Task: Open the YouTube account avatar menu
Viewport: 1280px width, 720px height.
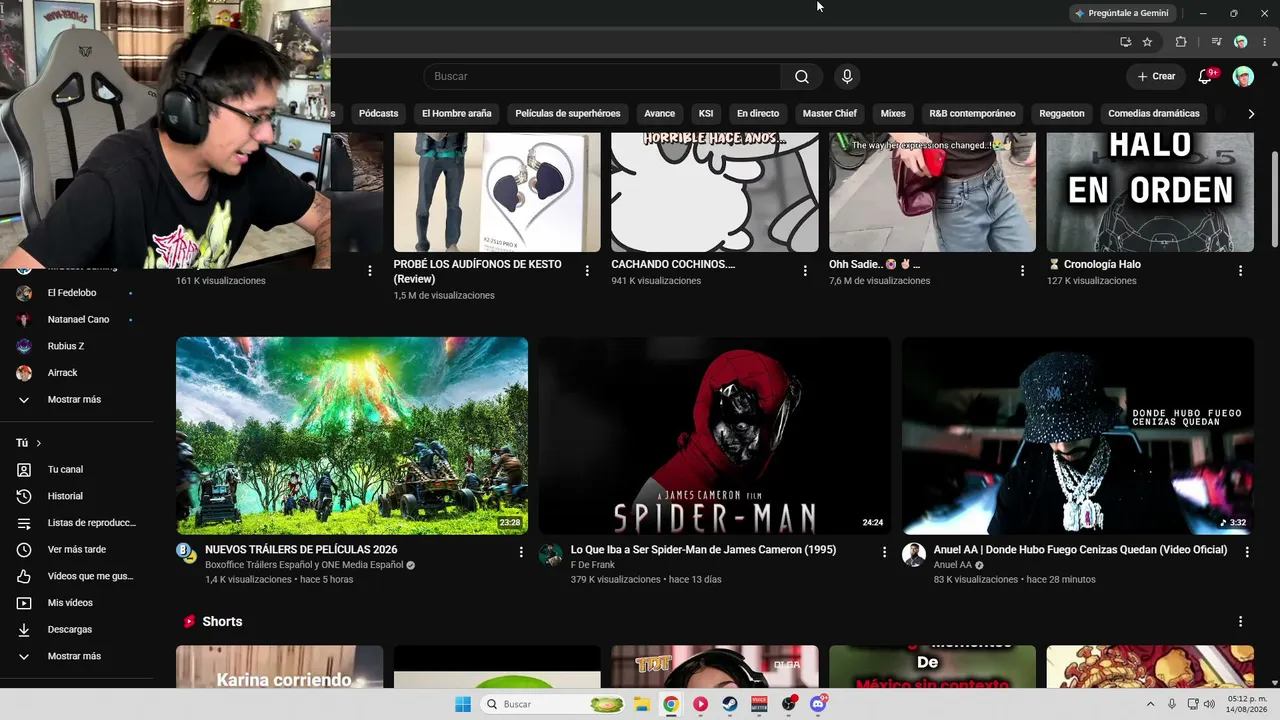Action: click(1243, 77)
